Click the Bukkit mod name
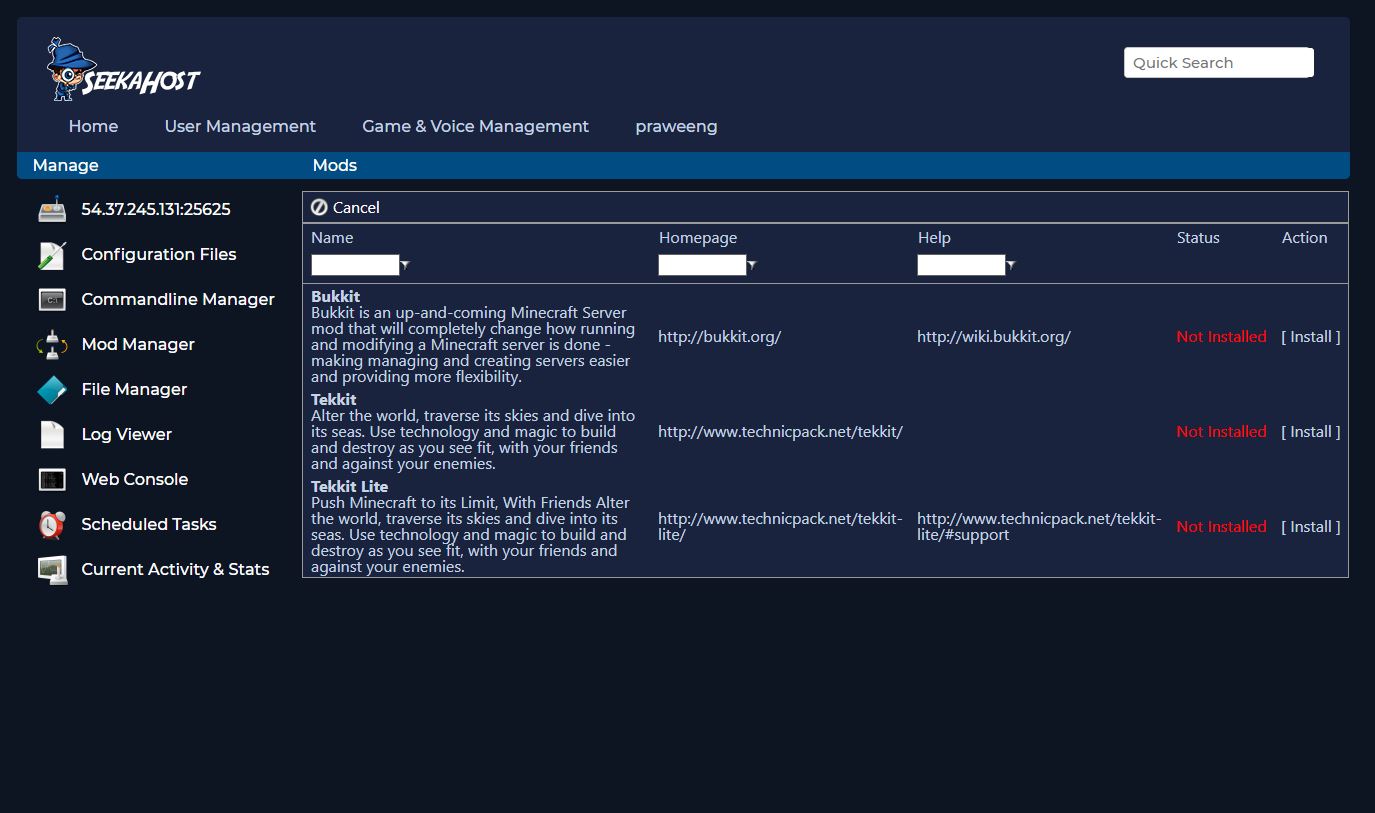The width and height of the screenshot is (1375, 813). (x=335, y=297)
